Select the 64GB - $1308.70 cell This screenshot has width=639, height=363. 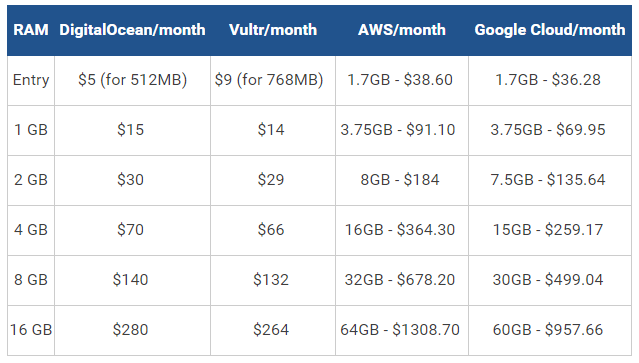[x=402, y=330]
